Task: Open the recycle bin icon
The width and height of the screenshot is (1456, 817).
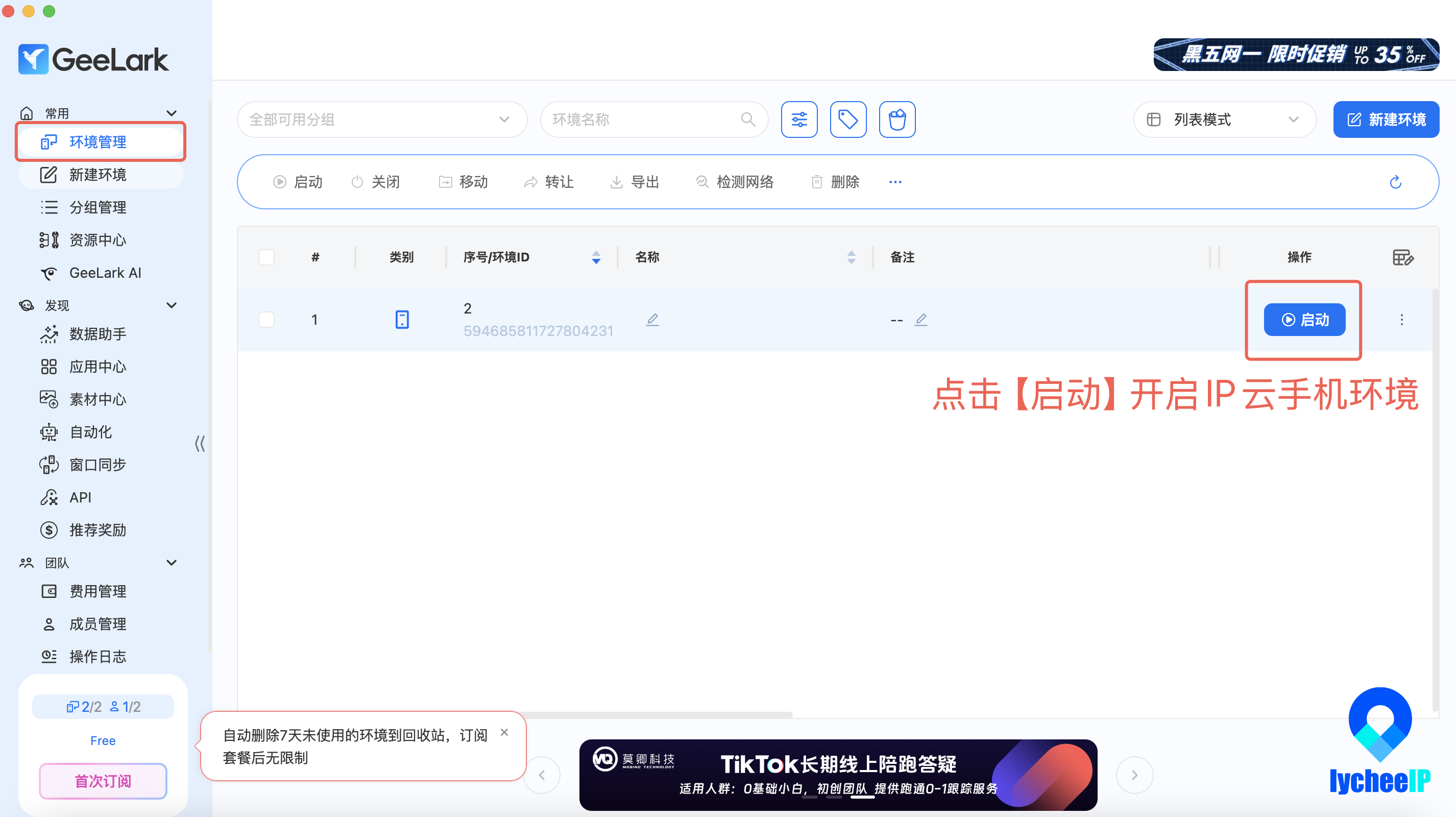Action: (897, 119)
